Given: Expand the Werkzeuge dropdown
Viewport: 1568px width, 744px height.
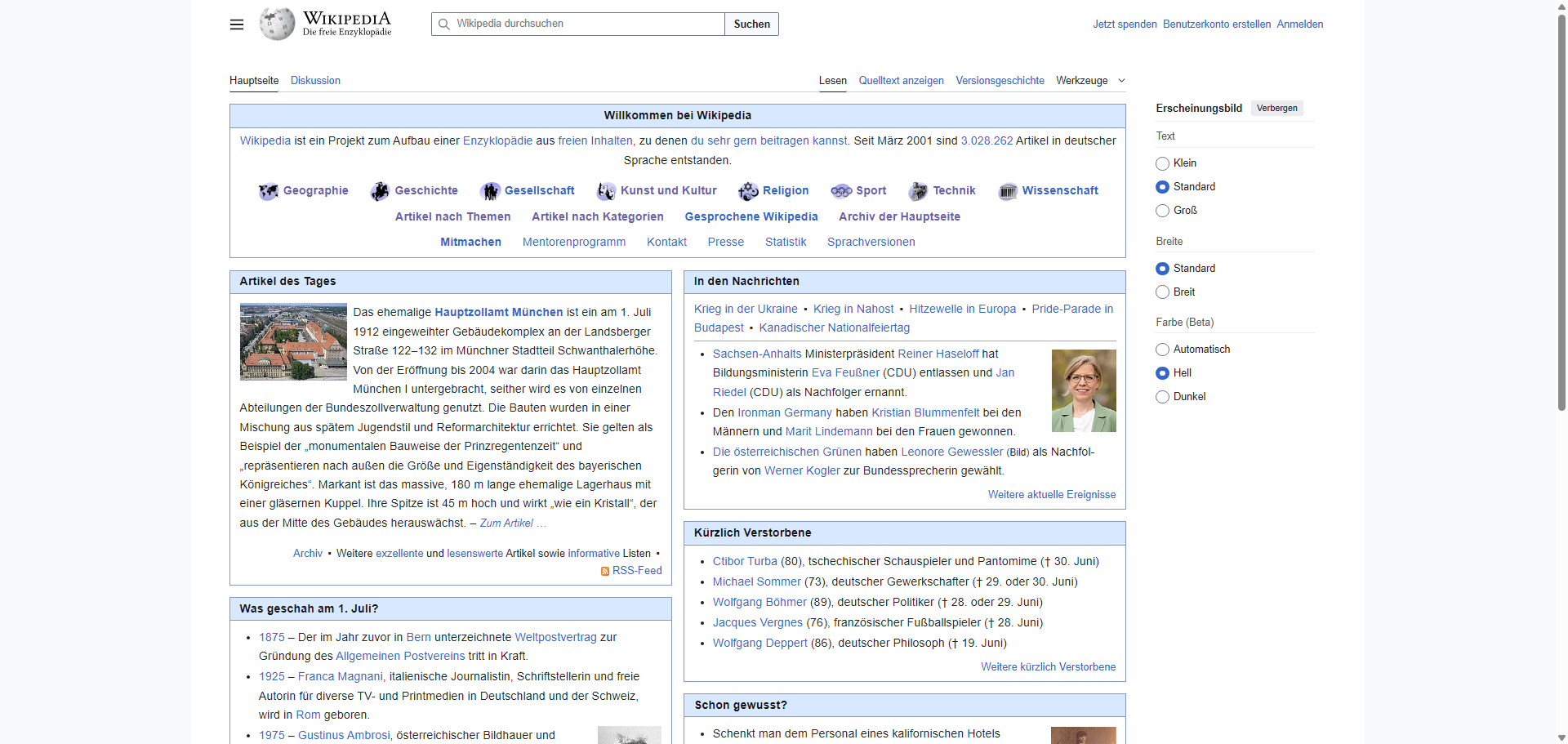Looking at the screenshot, I should coord(1090,81).
